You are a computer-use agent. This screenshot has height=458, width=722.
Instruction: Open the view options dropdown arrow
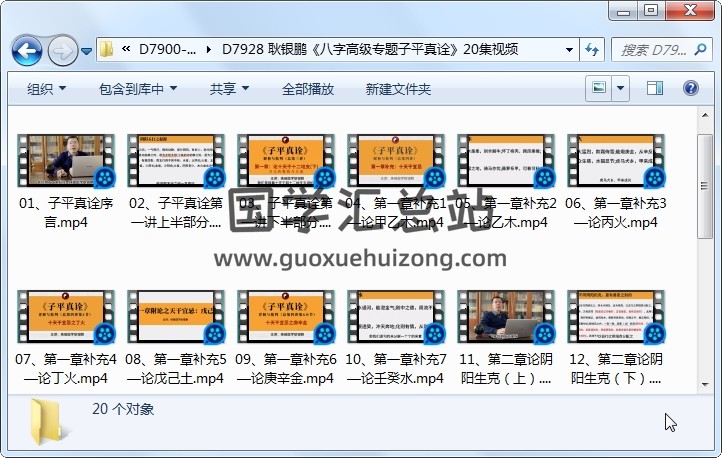(x=621, y=88)
